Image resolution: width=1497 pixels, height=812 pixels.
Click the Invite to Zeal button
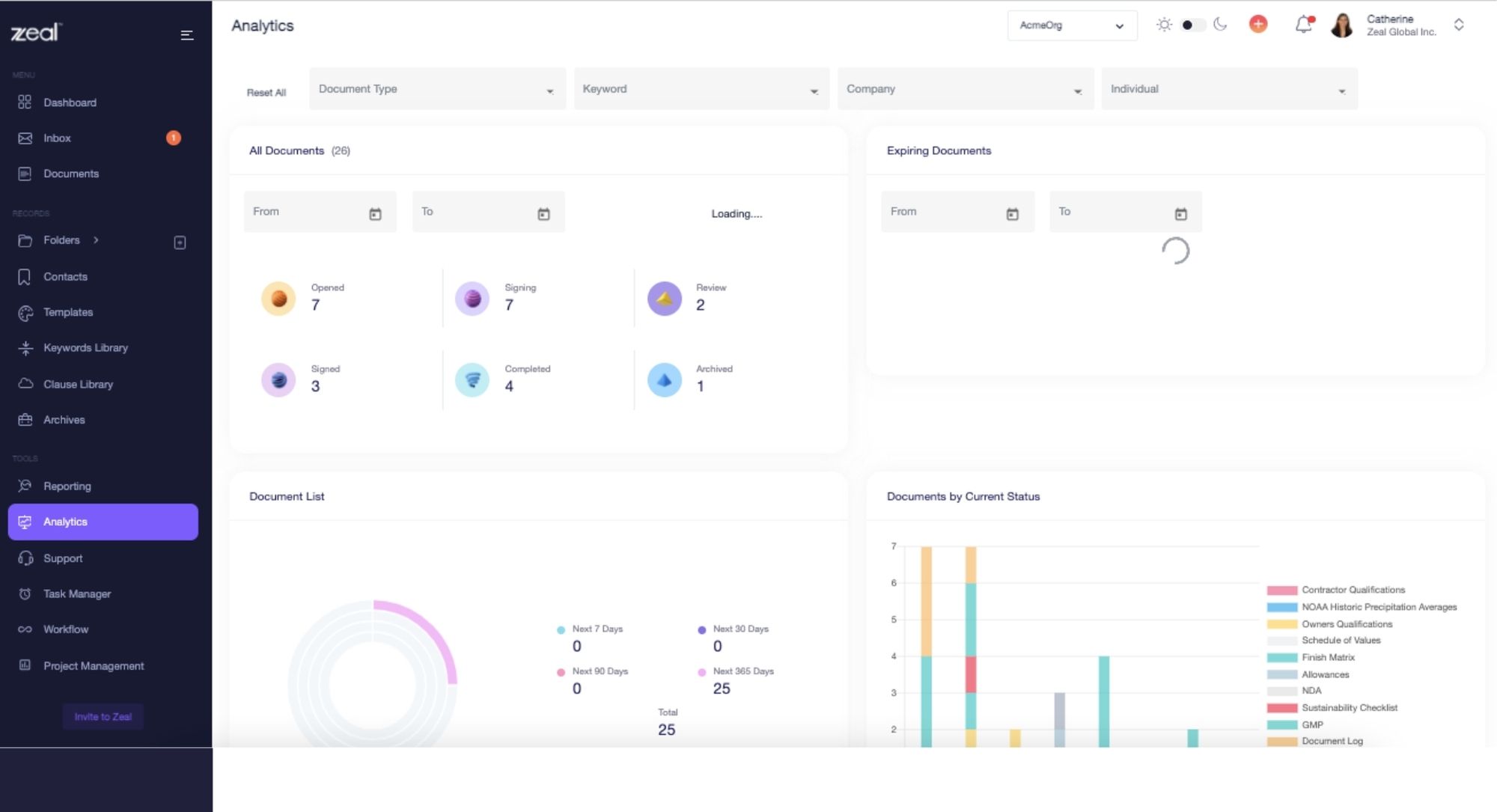coord(103,716)
